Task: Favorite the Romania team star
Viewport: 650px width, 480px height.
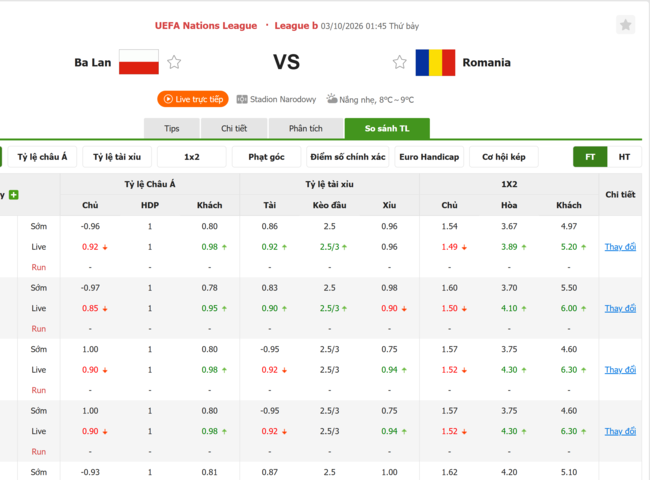Action: click(x=400, y=62)
